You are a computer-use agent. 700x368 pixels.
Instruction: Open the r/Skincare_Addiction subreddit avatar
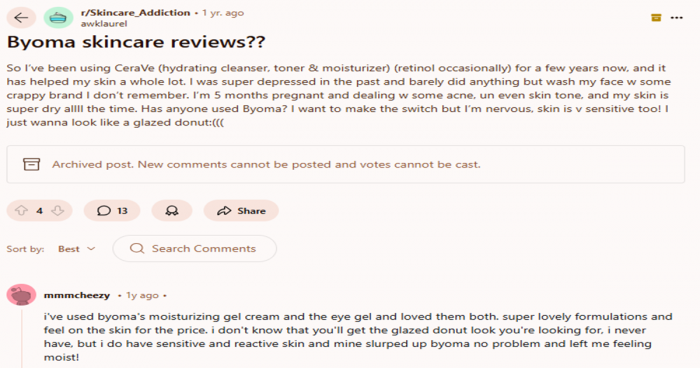click(x=58, y=18)
